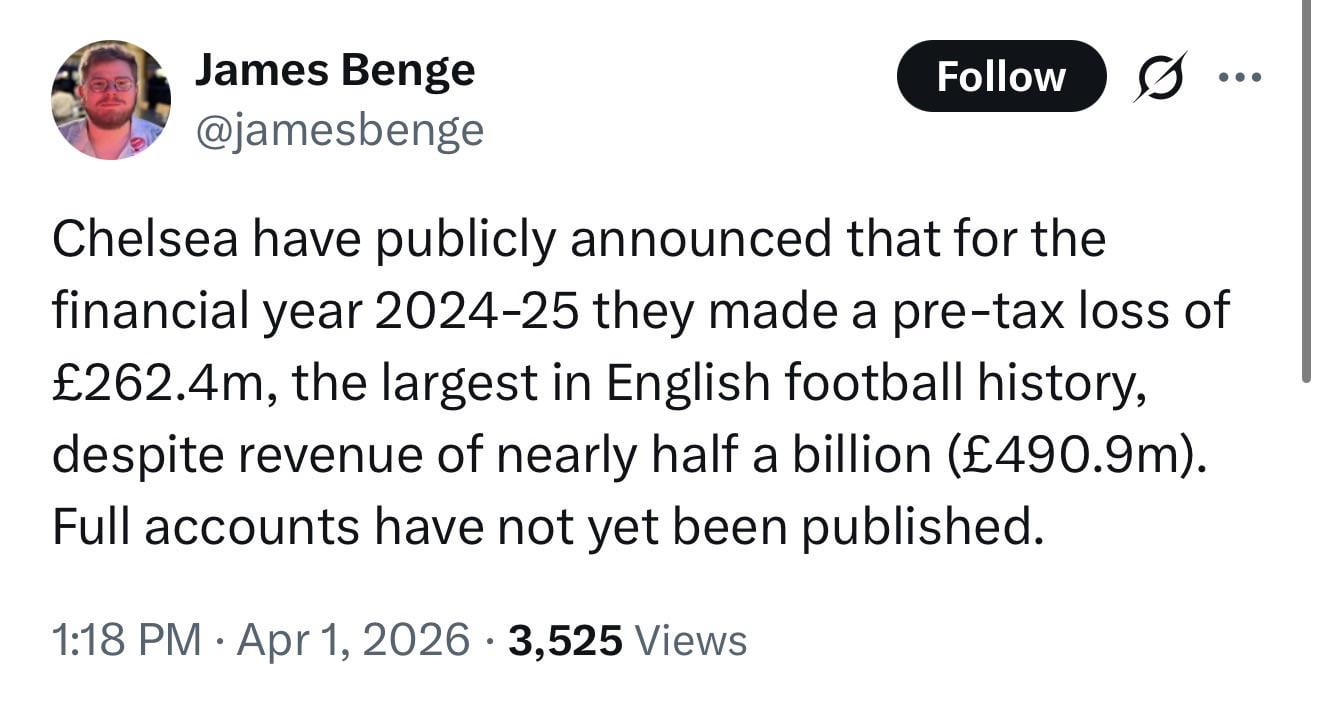Open James Benge's profile picture

tap(111, 100)
